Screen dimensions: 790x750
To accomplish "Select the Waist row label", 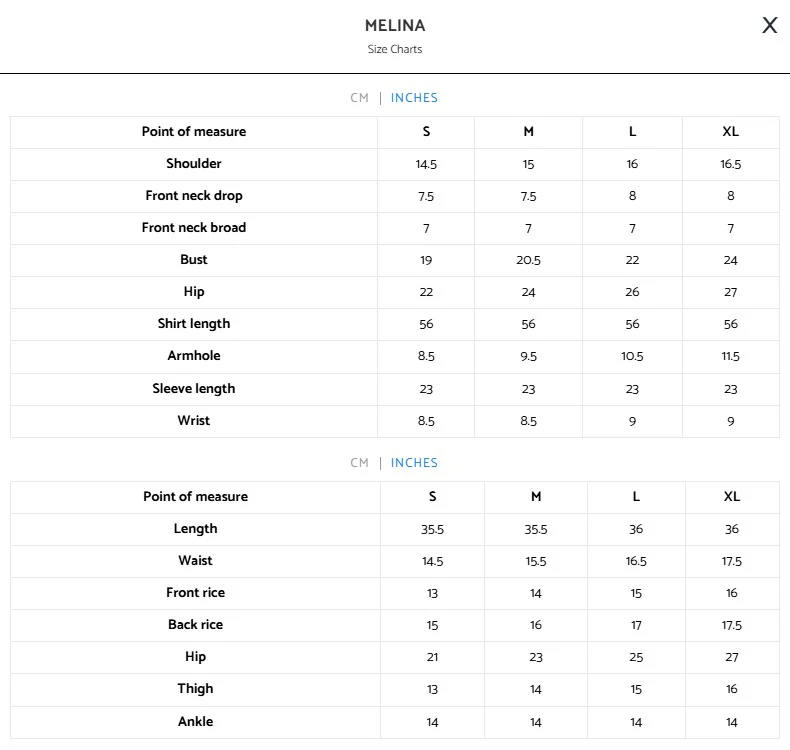I will [x=195, y=561].
